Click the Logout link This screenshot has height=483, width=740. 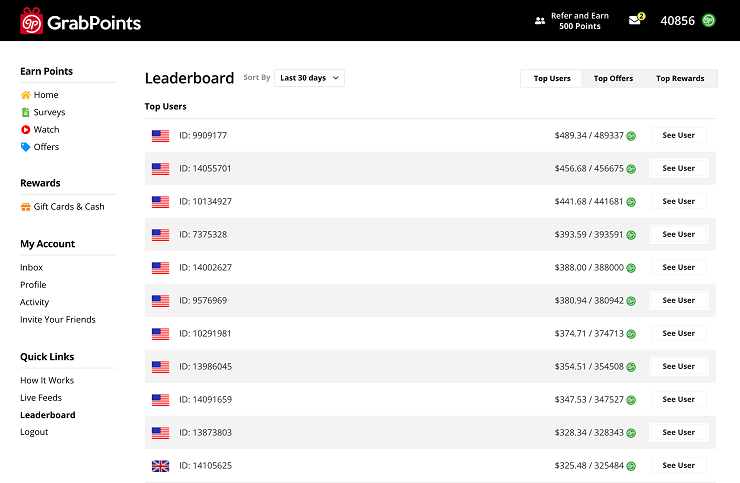[34, 432]
